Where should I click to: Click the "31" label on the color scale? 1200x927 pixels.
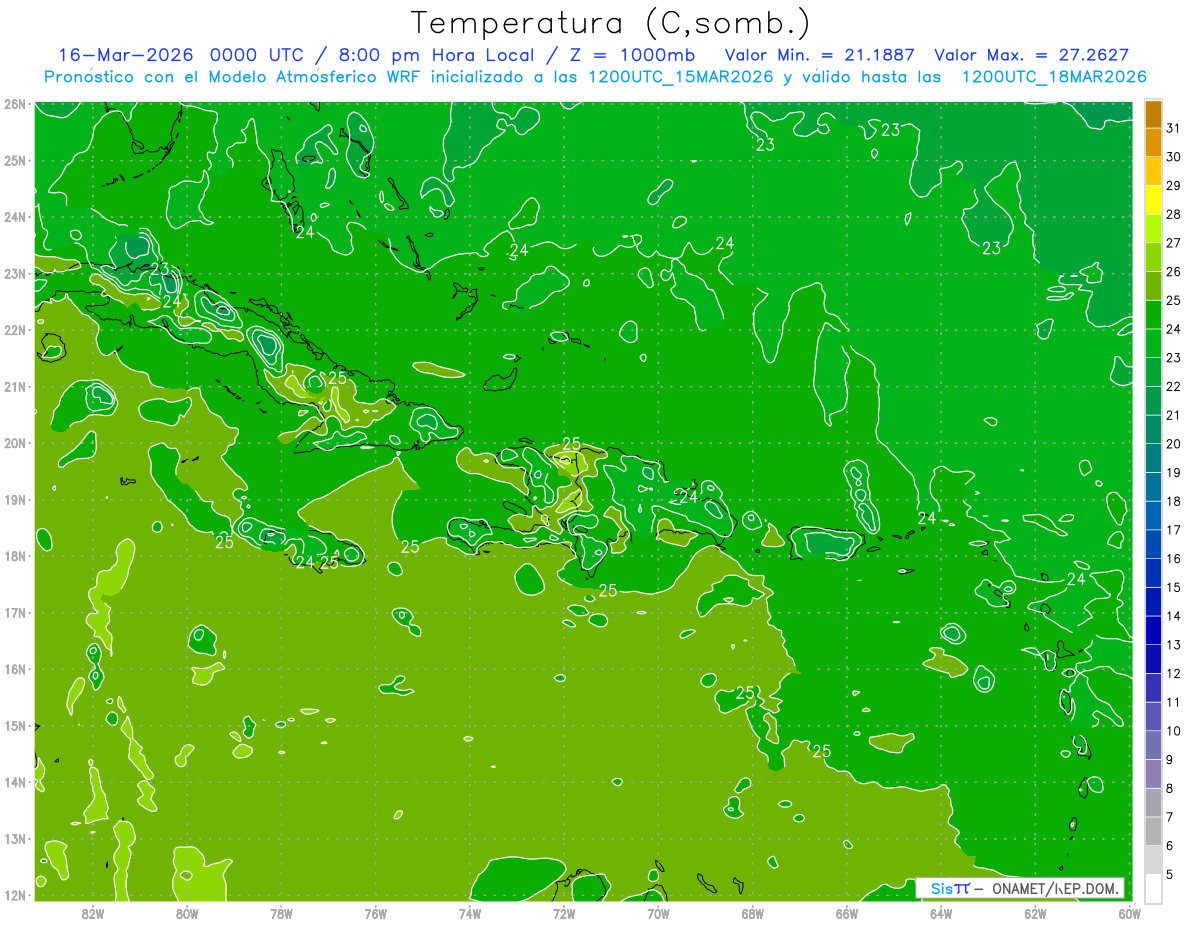(1173, 127)
